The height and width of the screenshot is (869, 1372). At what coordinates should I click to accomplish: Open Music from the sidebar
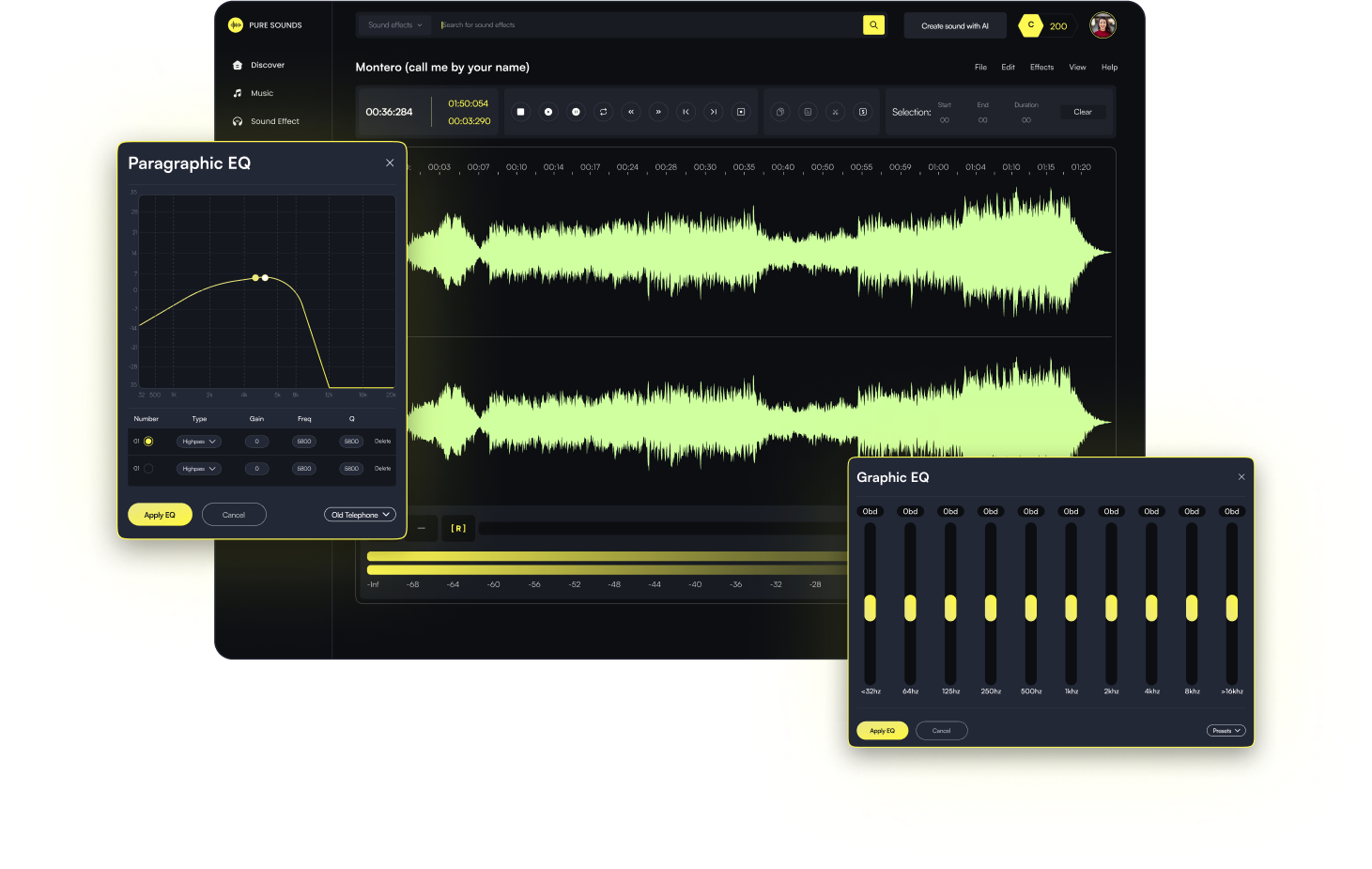pyautogui.click(x=254, y=93)
